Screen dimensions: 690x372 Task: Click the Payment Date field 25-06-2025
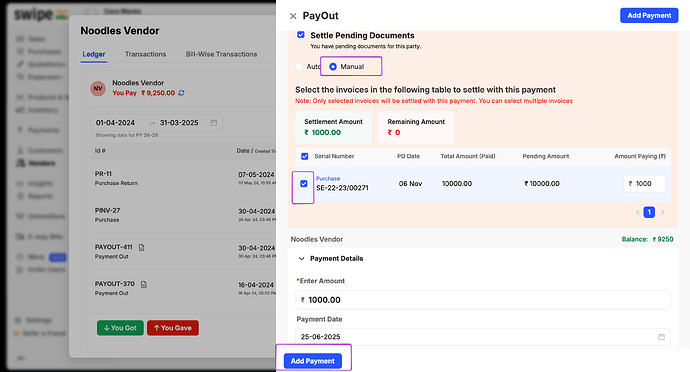pyautogui.click(x=483, y=337)
